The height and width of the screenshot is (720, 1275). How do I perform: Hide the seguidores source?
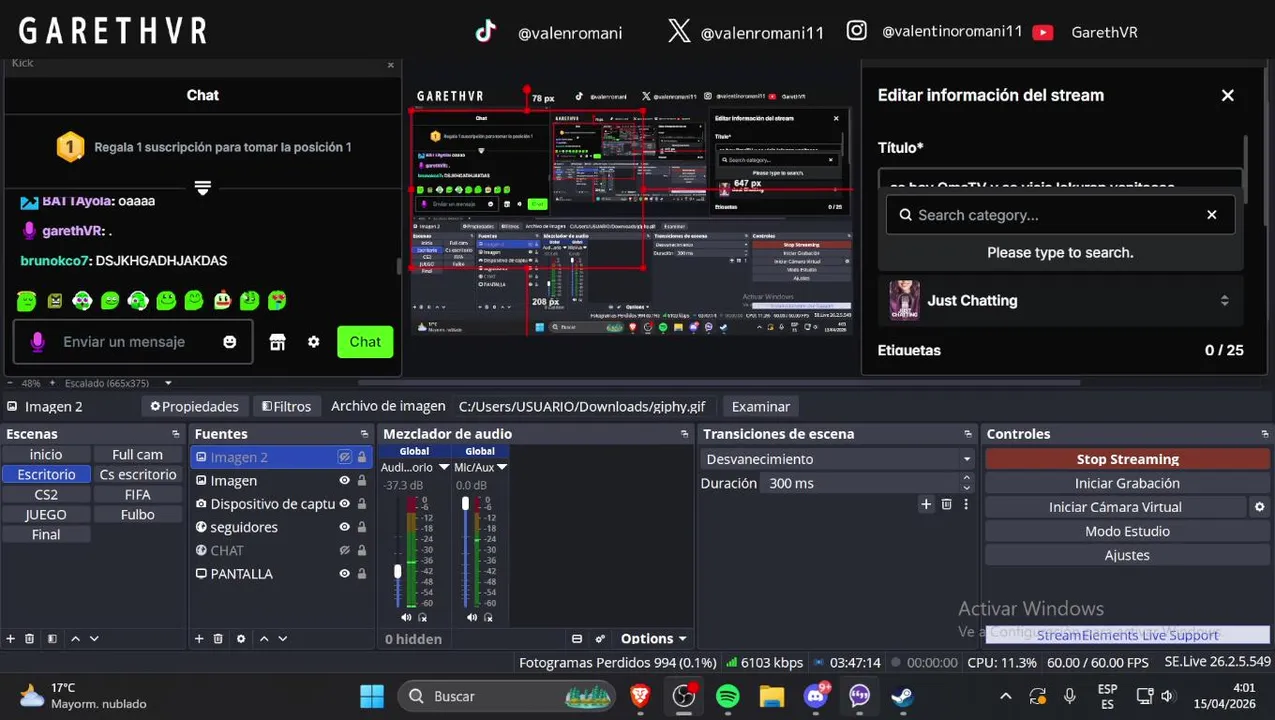[x=344, y=527]
